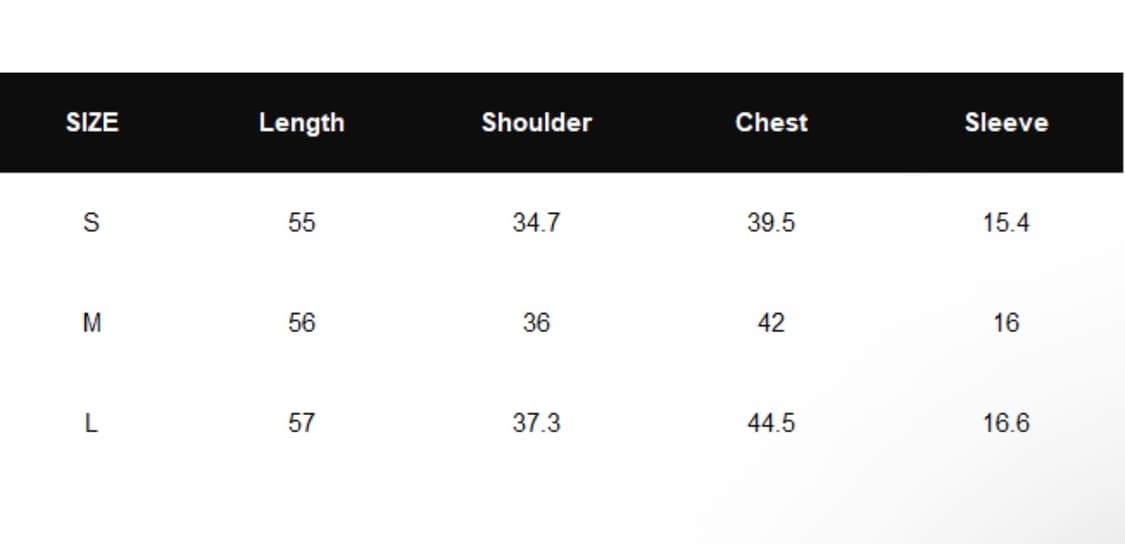Select the S size row label
Image resolution: width=1125 pixels, height=544 pixels.
(91, 222)
